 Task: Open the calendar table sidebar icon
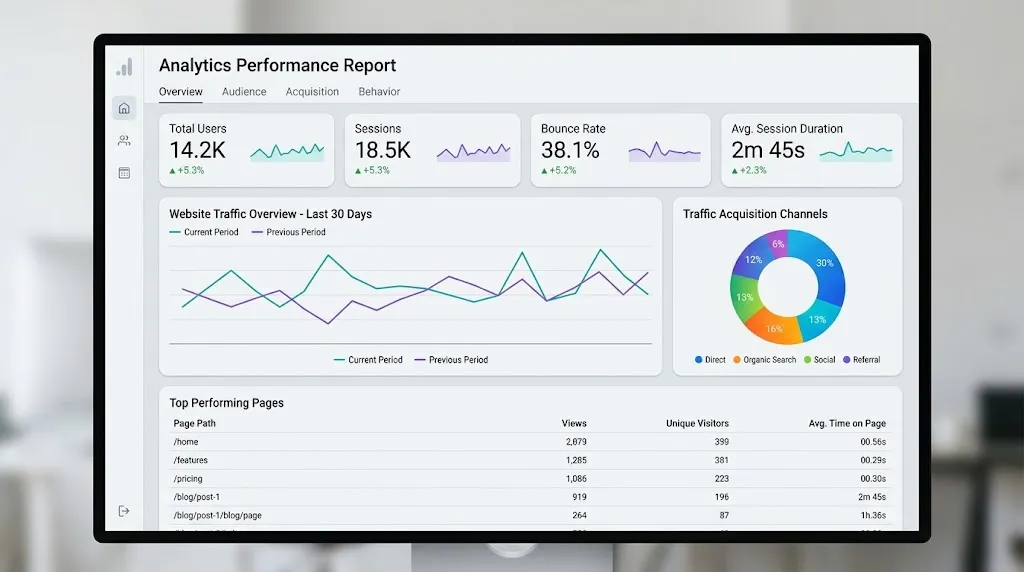(x=124, y=173)
